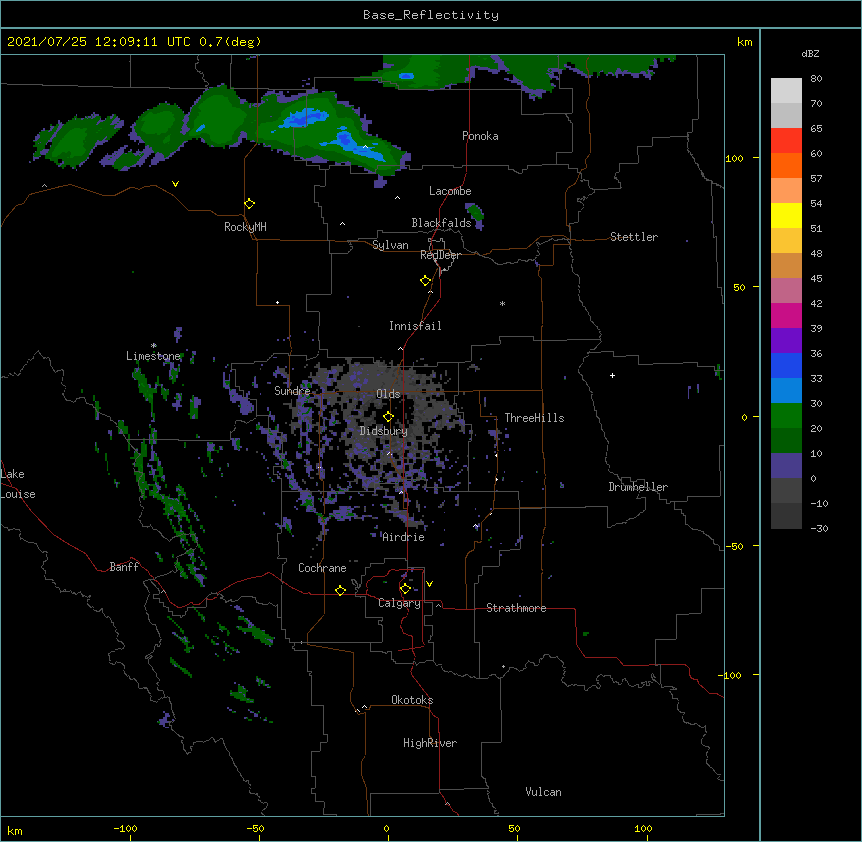
Task: Select the magenta 39-42 dBZ legend swatch
Action: [x=786, y=315]
